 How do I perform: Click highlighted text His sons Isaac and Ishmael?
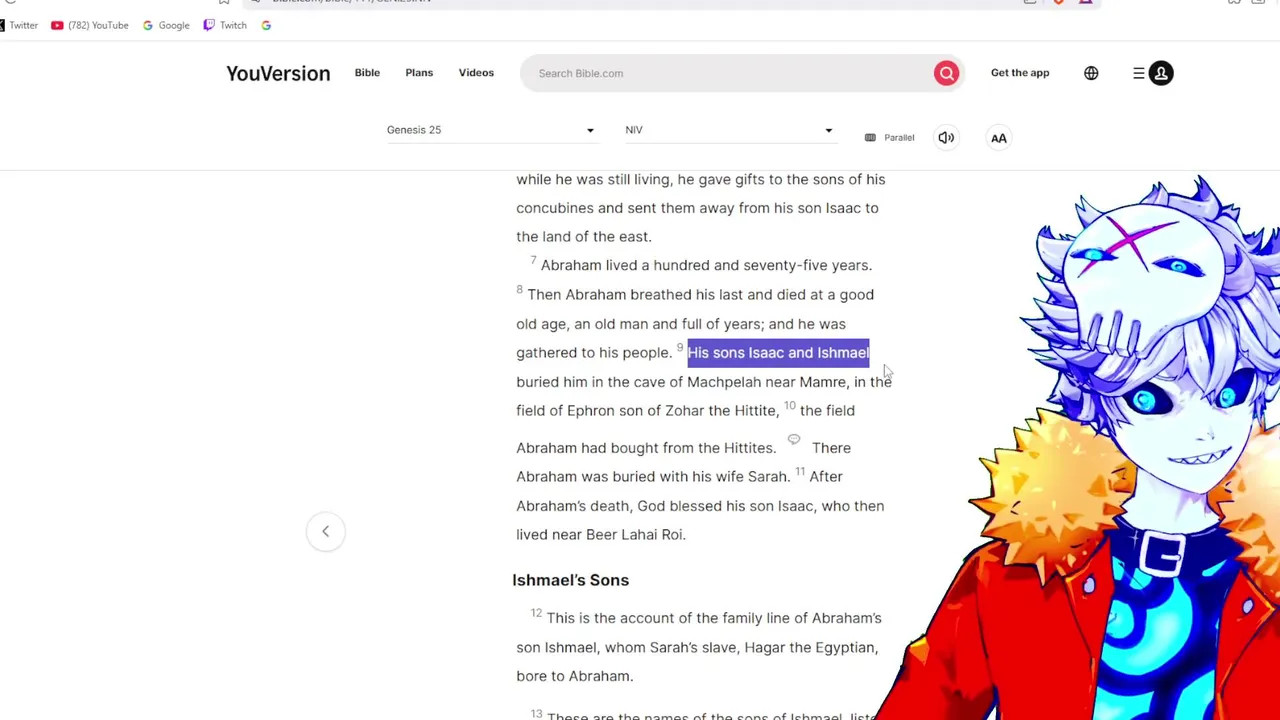(778, 352)
